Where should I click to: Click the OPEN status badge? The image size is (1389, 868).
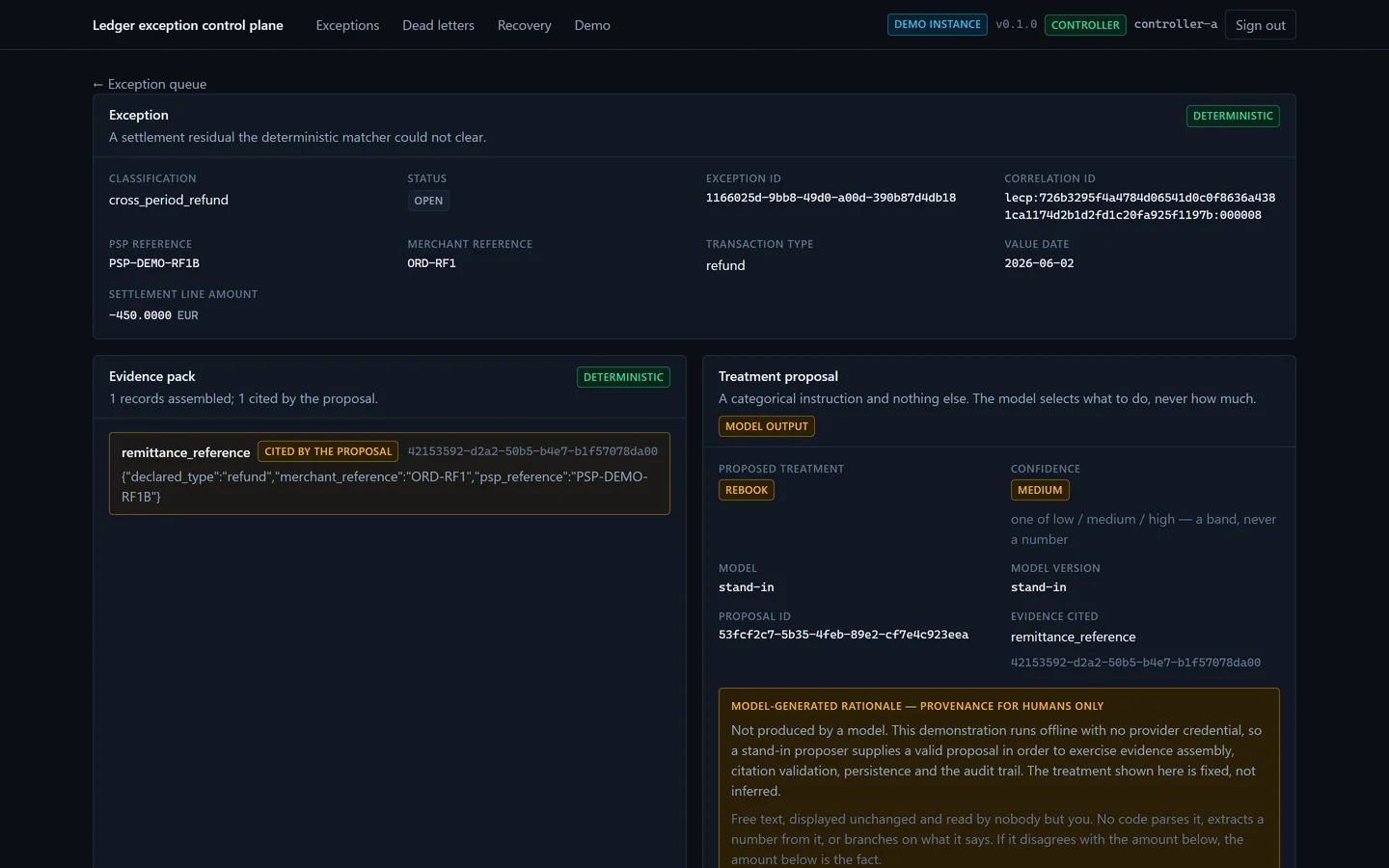tap(428, 201)
